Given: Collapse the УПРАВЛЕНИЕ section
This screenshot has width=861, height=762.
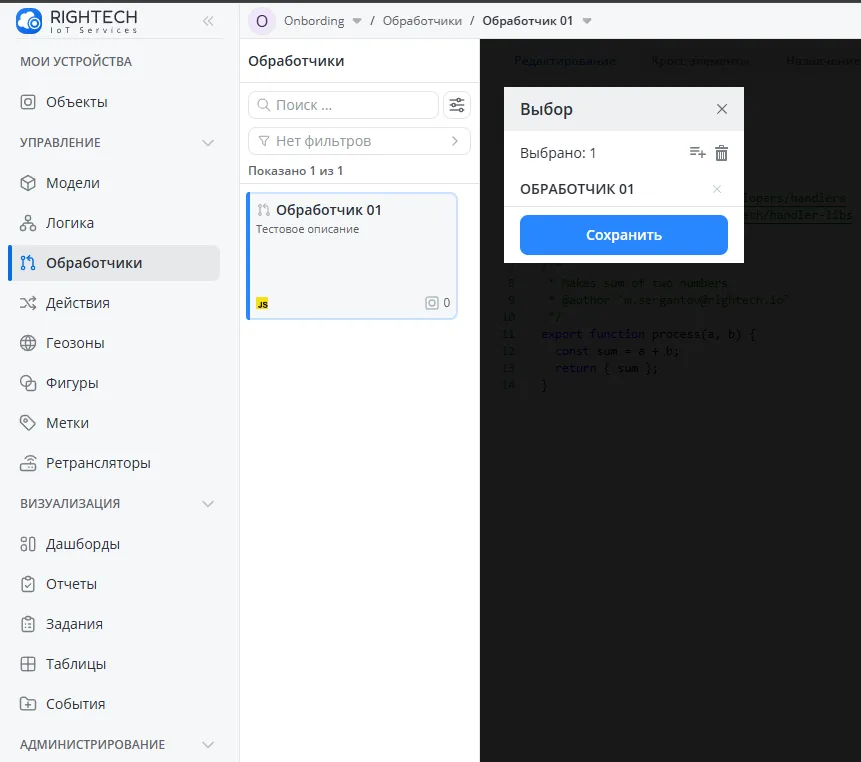Looking at the screenshot, I should (208, 143).
